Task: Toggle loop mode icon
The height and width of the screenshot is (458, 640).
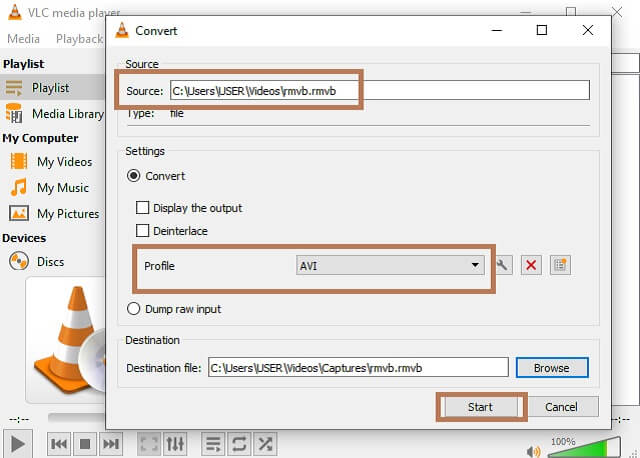Action: 239,444
